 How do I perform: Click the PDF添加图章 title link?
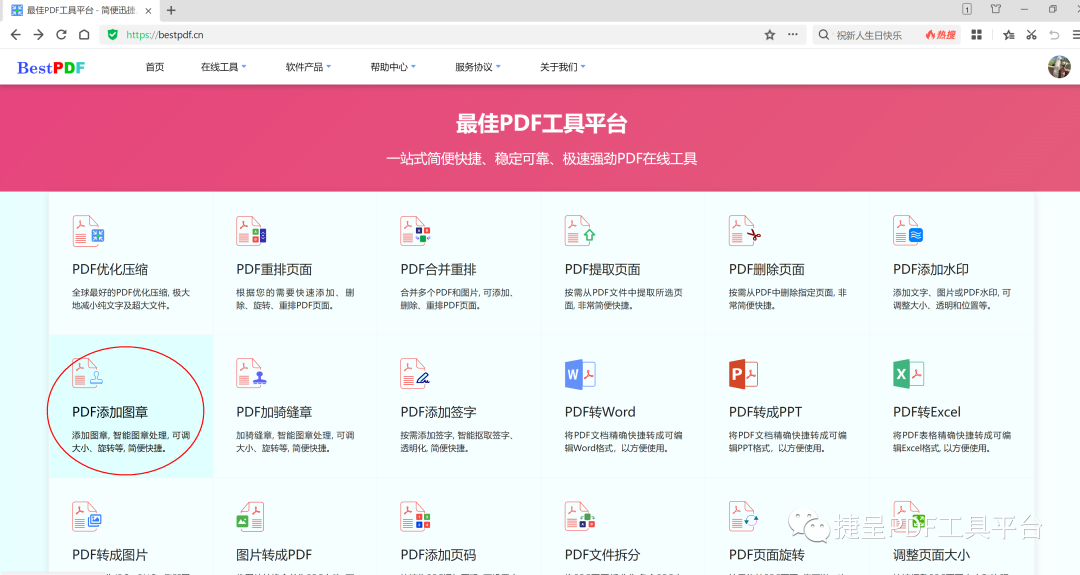tap(110, 412)
